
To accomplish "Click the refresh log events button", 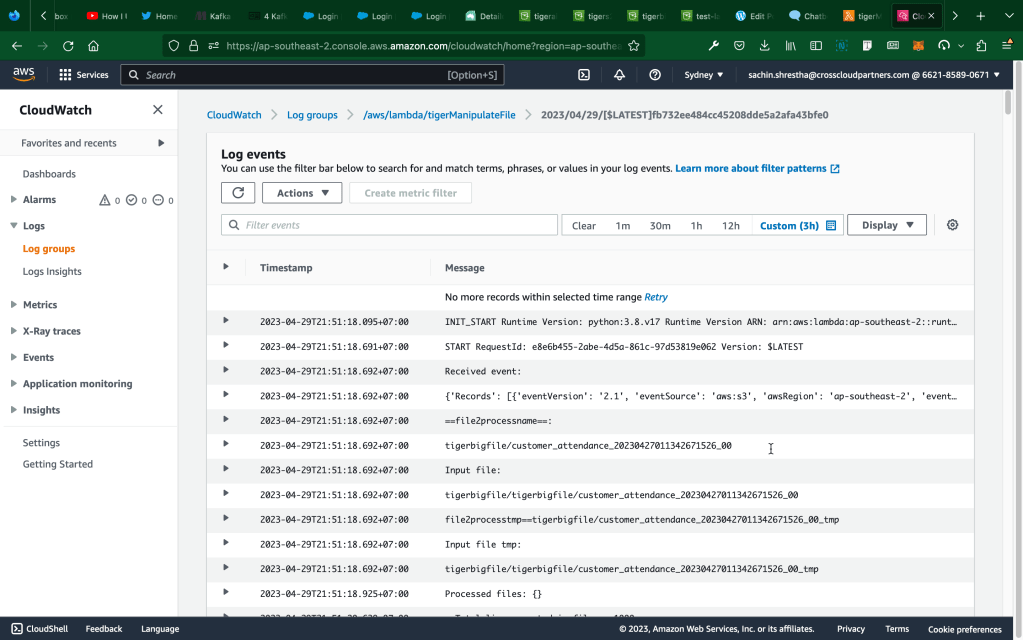I will 237,193.
